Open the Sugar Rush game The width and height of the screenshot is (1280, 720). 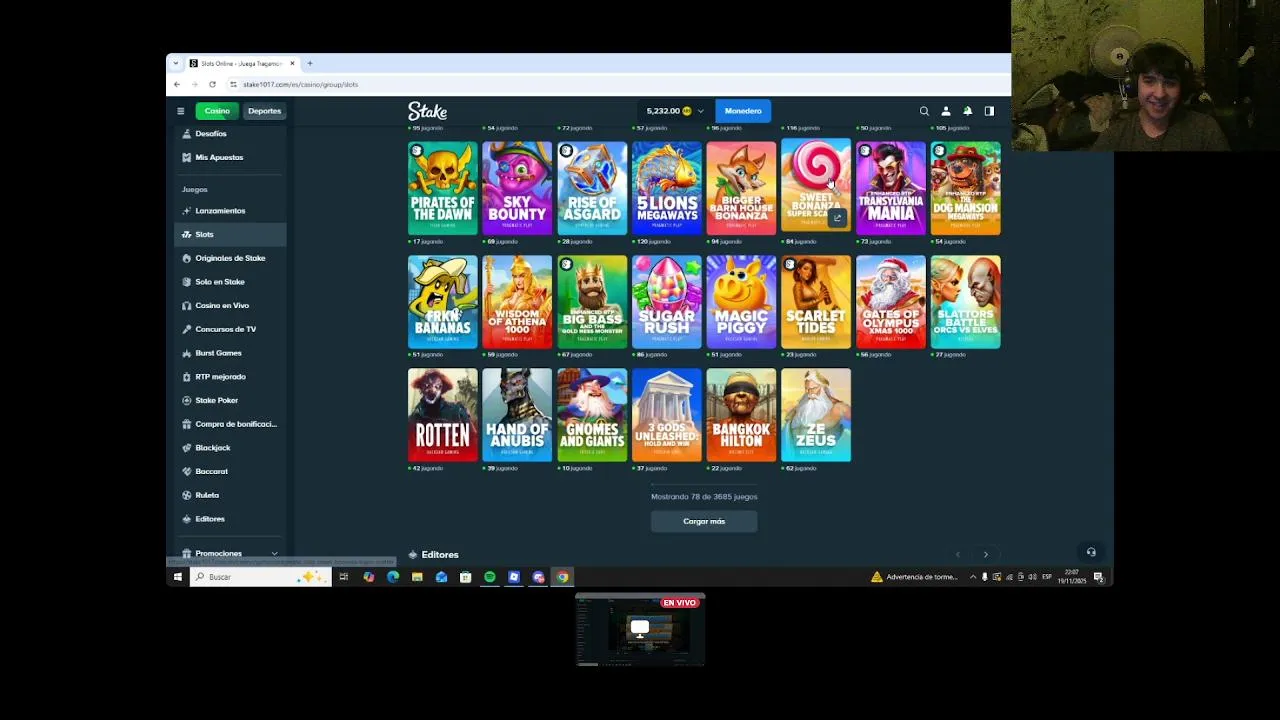click(667, 302)
